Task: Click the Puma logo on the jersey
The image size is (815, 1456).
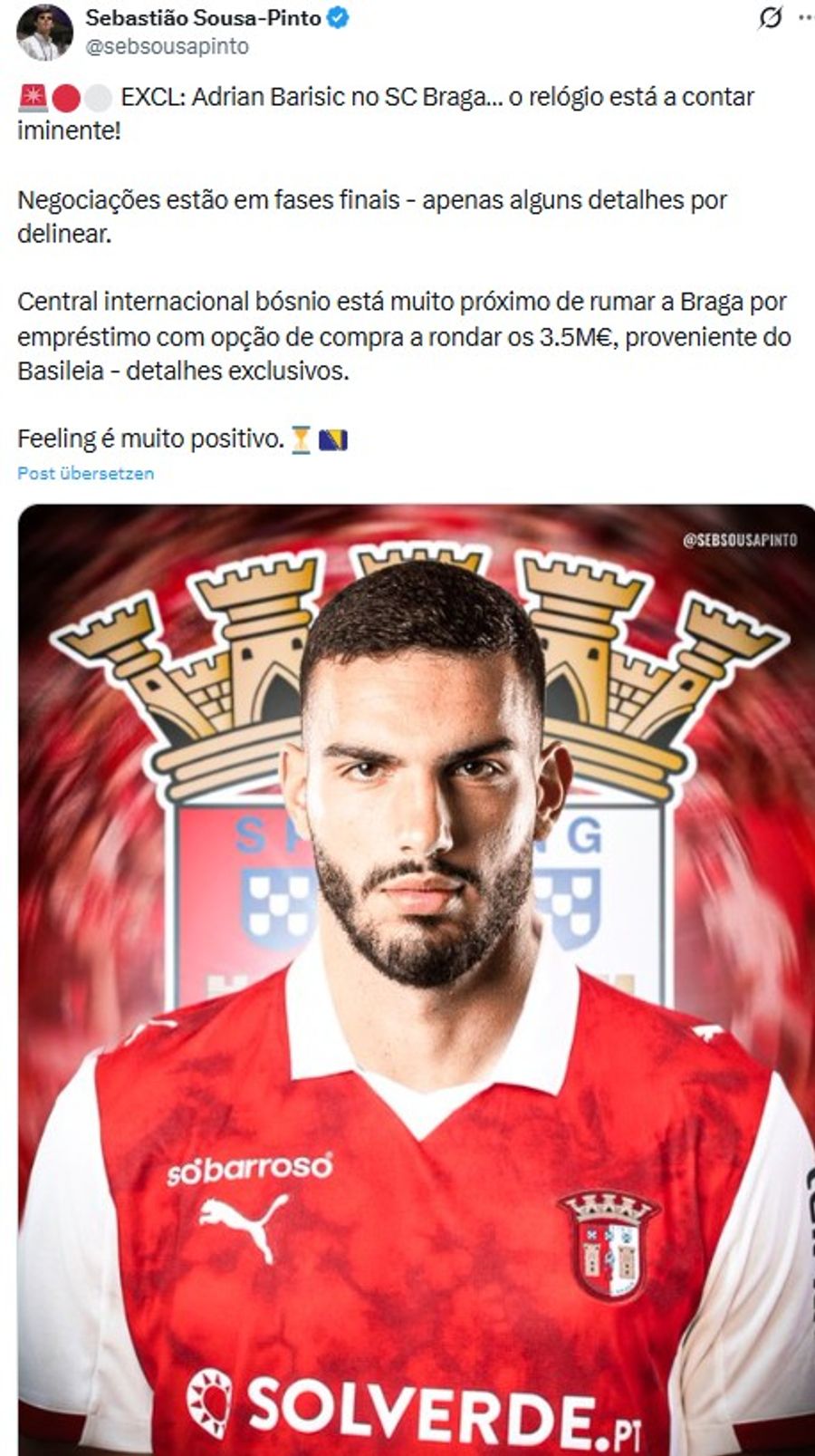Action: pos(244,1224)
